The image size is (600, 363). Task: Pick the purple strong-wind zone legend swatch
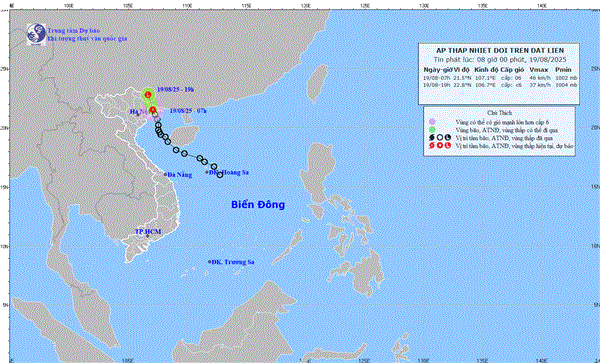point(432,121)
